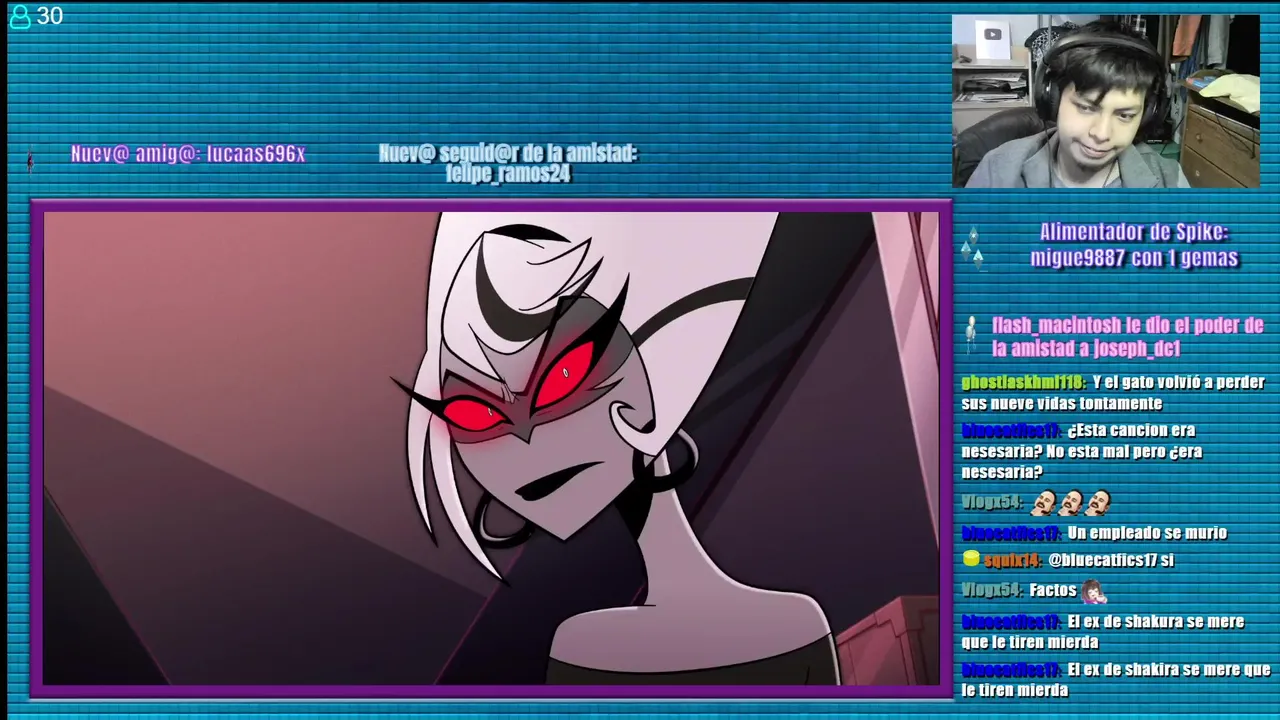The width and height of the screenshot is (1280, 720).
Task: Click the message about el gato nueve vidas
Action: pos(1113,393)
